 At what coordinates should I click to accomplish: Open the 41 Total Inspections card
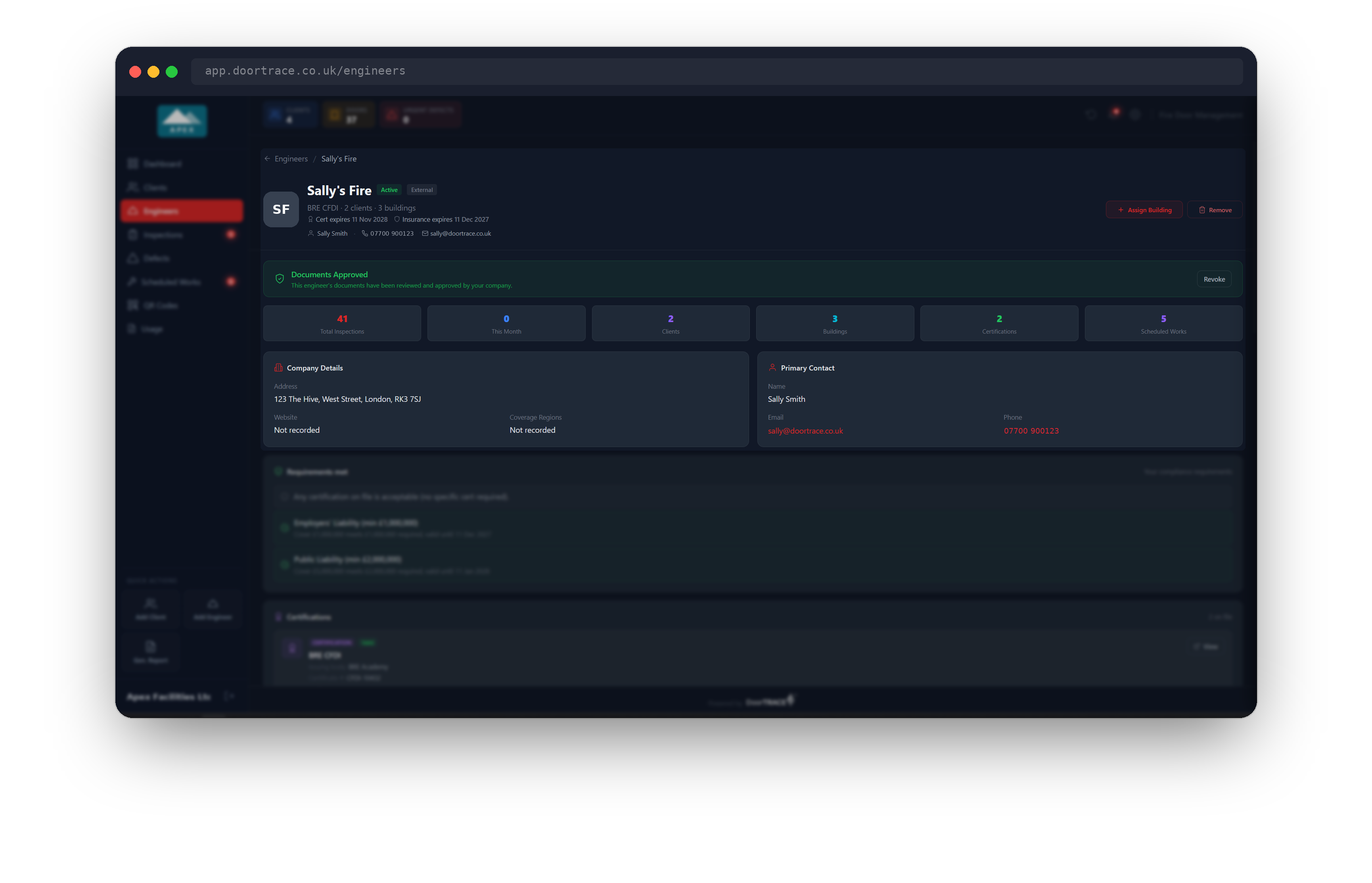[342, 323]
